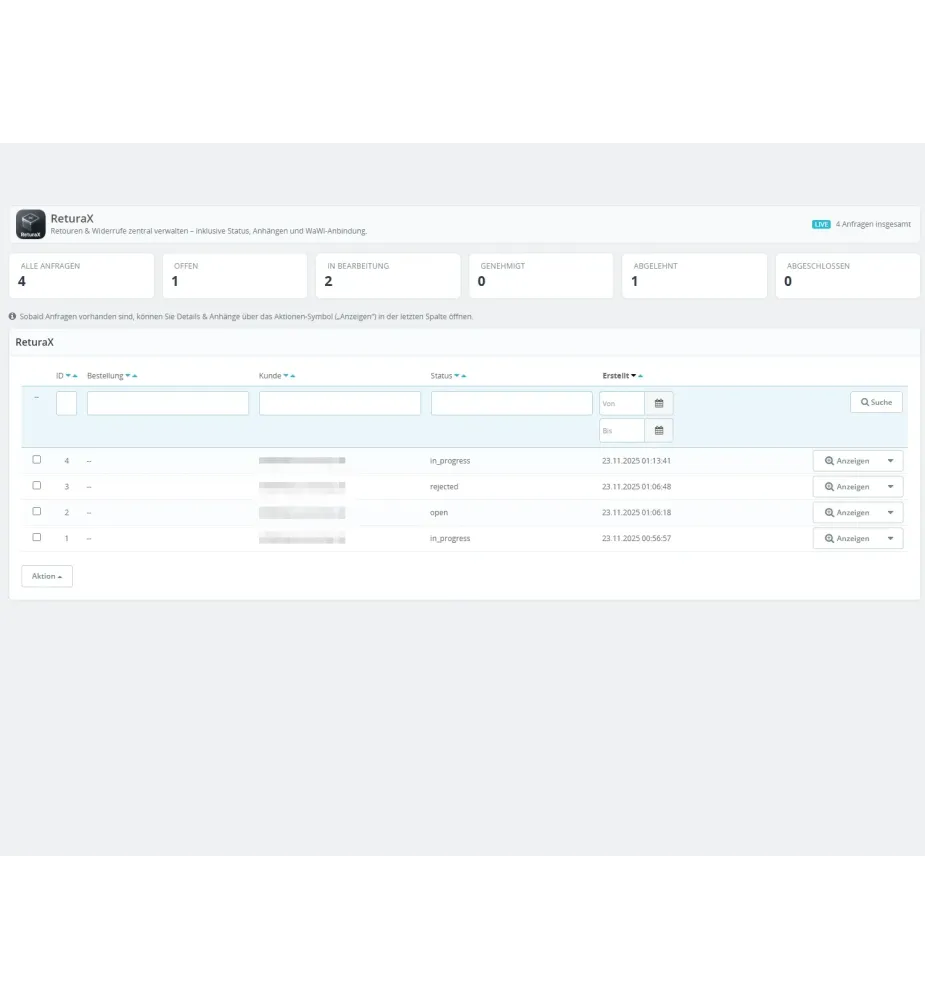Viewport: 925px width, 1000px height.
Task: Click the magnifier icon on row 4's Anzeigen button
Action: pyautogui.click(x=828, y=460)
